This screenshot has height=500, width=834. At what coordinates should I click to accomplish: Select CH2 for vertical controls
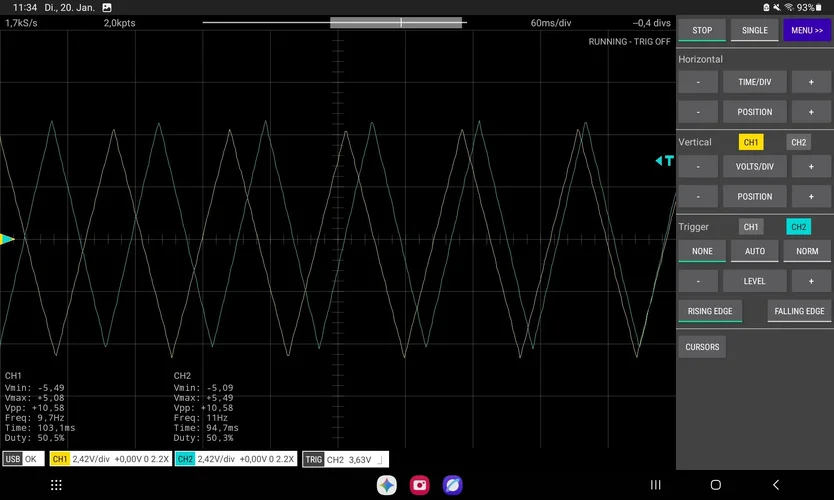798,143
